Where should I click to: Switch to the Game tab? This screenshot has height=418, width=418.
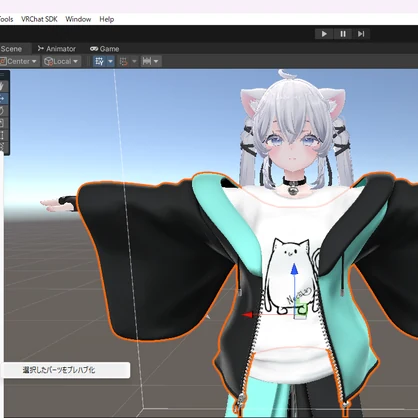tap(105, 49)
